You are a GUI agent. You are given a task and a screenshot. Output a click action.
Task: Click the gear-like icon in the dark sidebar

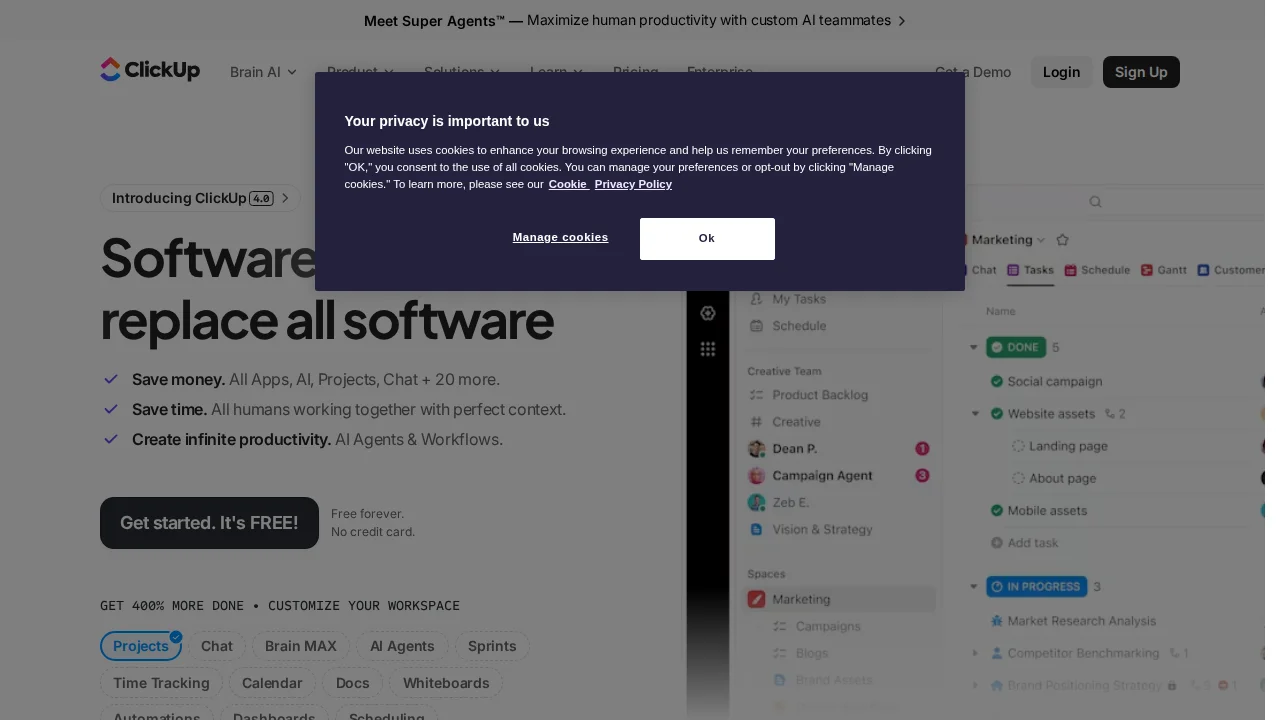point(708,313)
